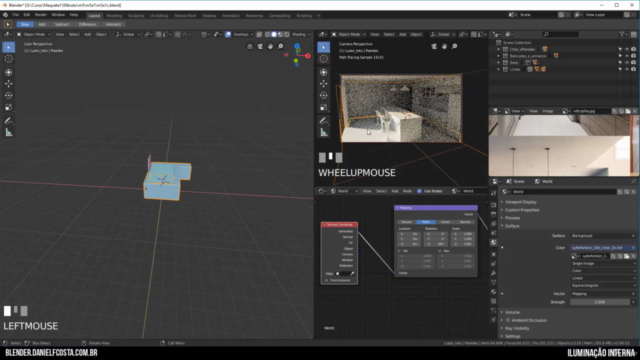The height and width of the screenshot is (360, 640).
Task: Expand the Luzes collection
Action: pos(498,69)
